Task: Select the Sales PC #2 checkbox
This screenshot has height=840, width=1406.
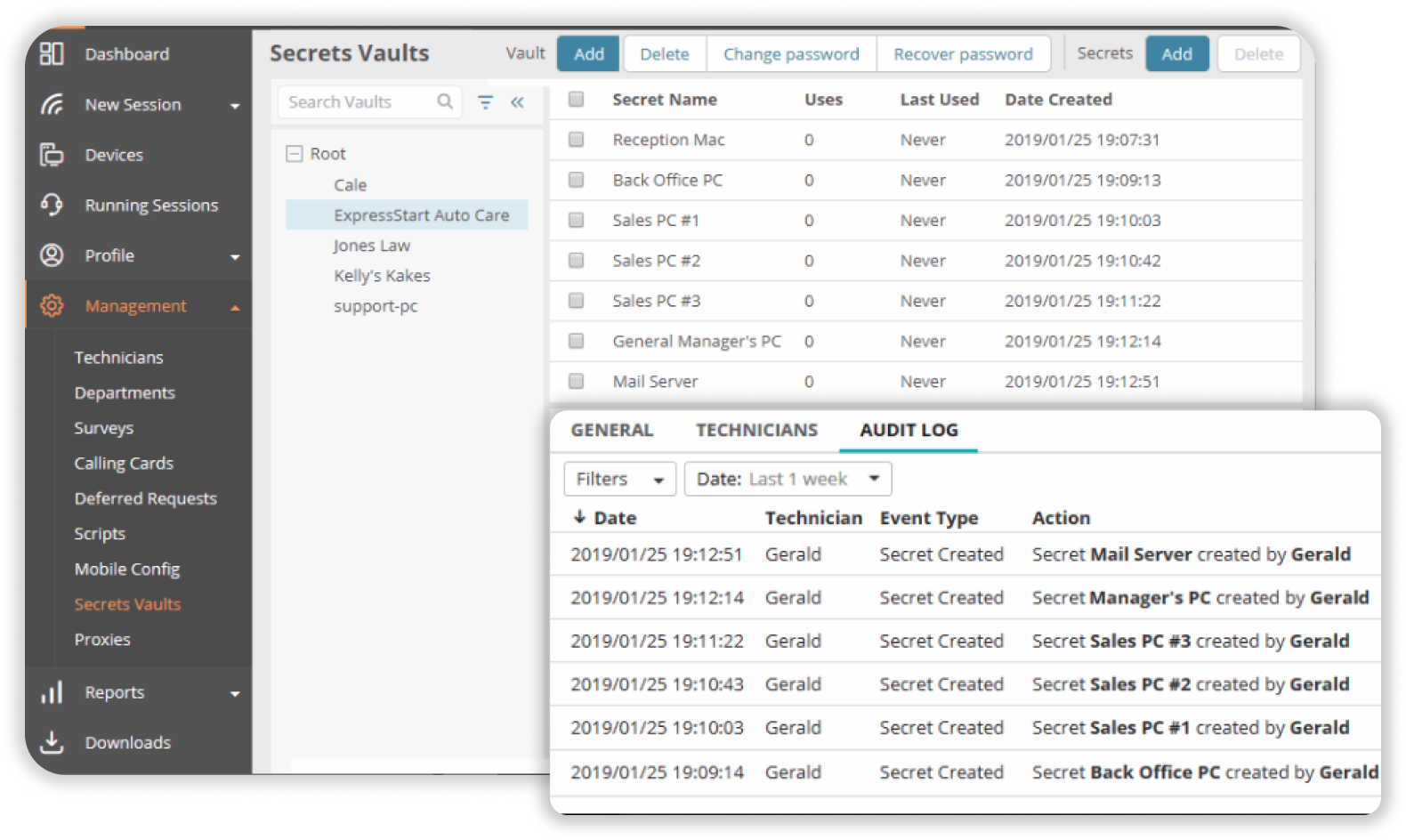Action: (x=577, y=260)
